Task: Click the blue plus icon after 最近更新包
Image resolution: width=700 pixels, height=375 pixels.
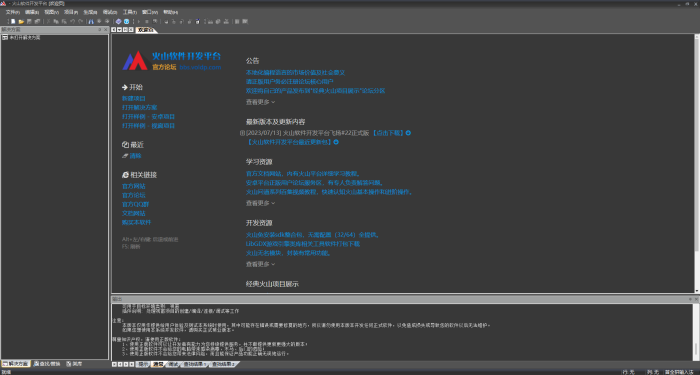Action: click(336, 142)
